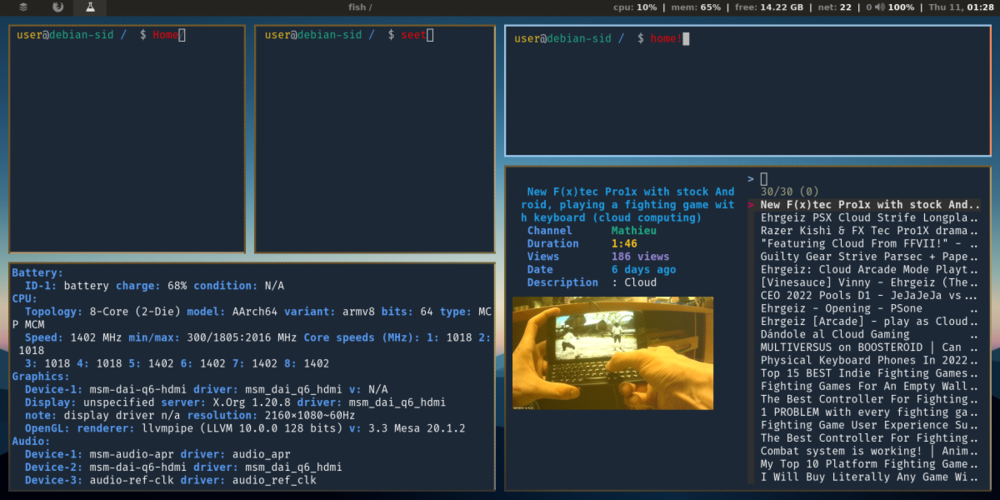Click the net 22 indicator

[834, 8]
